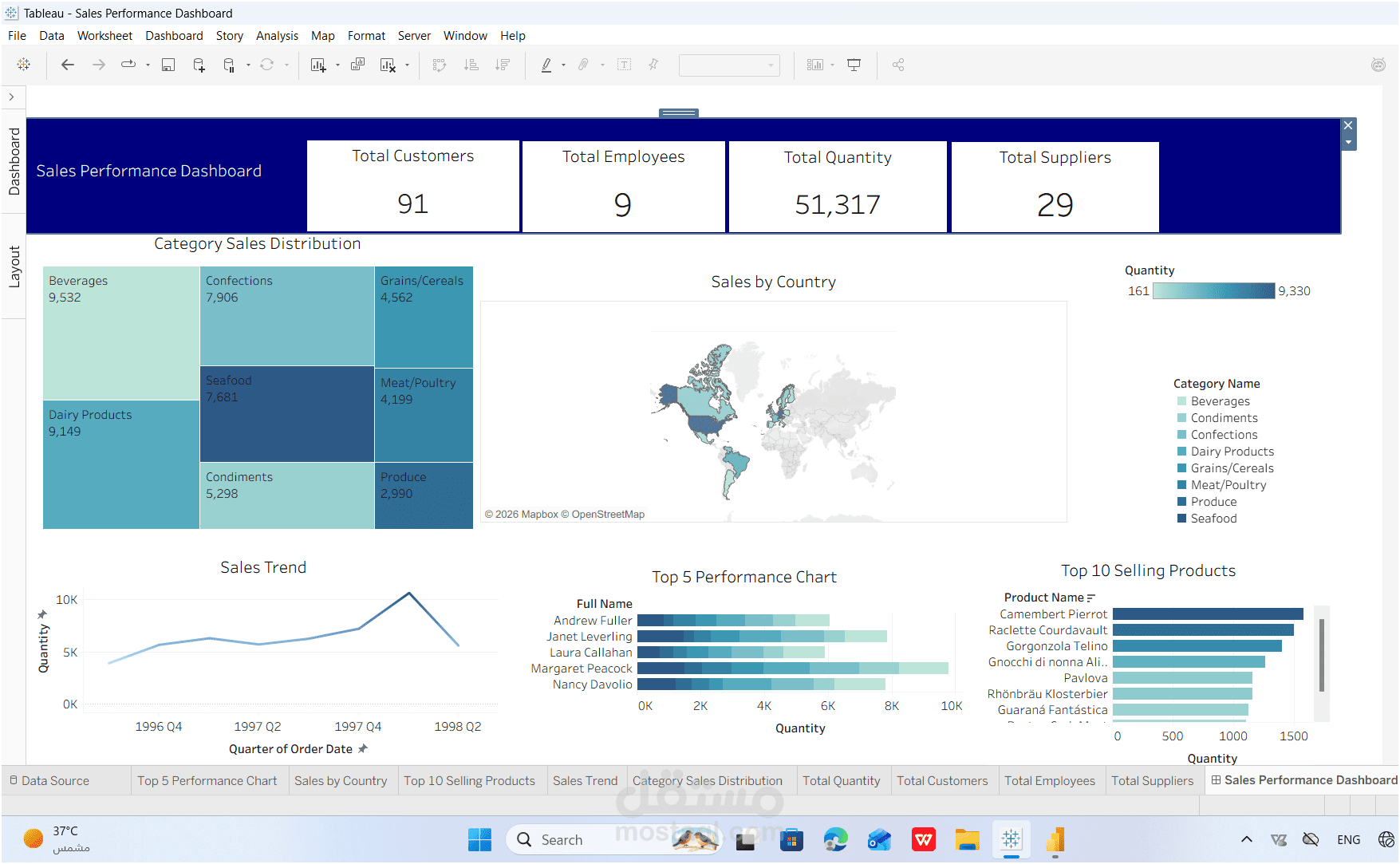The width and height of the screenshot is (1400, 864).
Task: Click the Pause Auto Updates icon
Action: pos(229,65)
